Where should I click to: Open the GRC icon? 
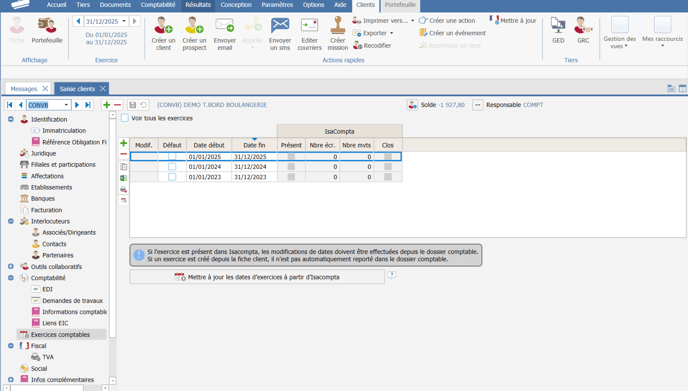click(x=583, y=25)
